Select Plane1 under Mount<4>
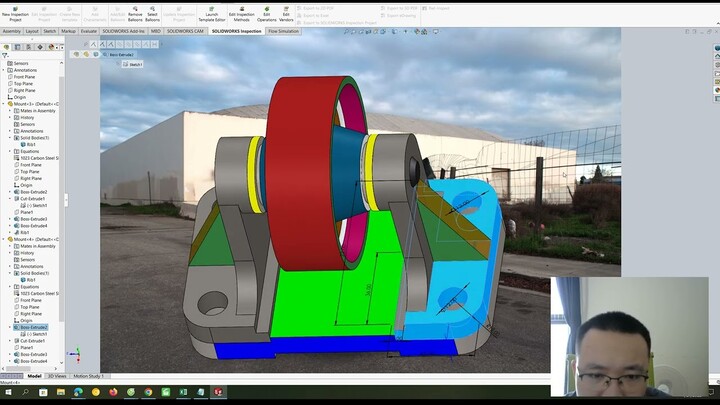The width and height of the screenshot is (720, 405). pos(23,348)
